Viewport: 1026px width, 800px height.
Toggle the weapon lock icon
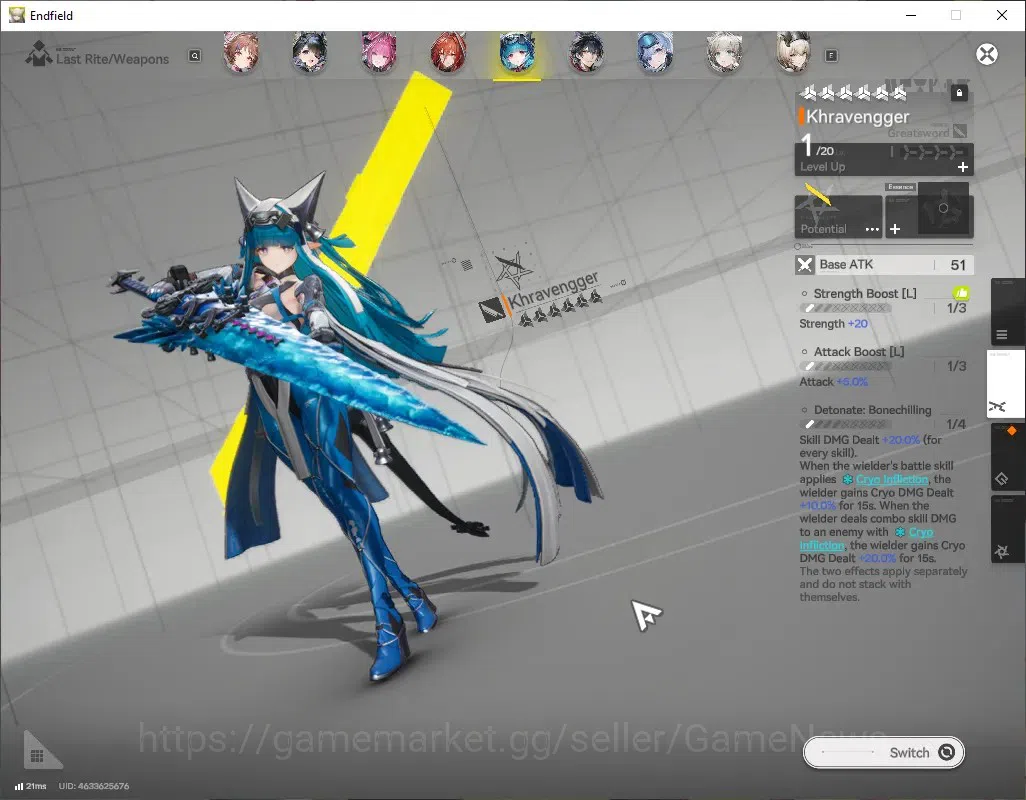pyautogui.click(x=959, y=93)
